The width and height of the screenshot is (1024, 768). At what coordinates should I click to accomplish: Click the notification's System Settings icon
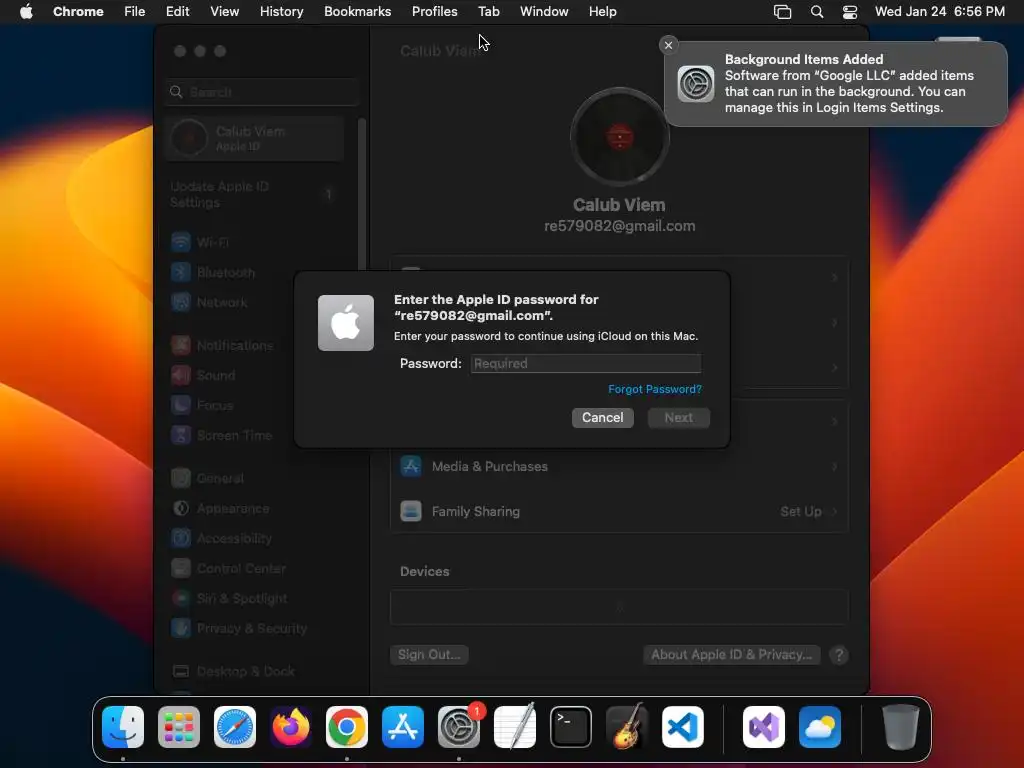696,84
